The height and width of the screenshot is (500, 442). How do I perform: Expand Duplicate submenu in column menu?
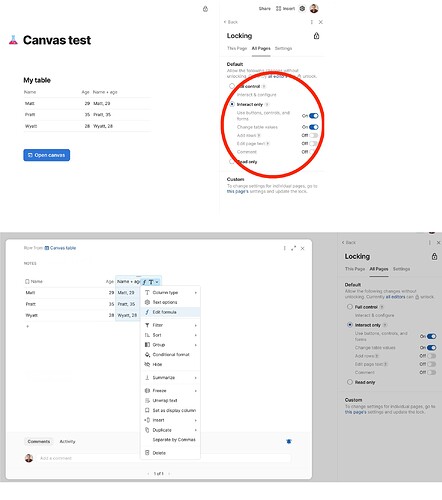(171, 430)
